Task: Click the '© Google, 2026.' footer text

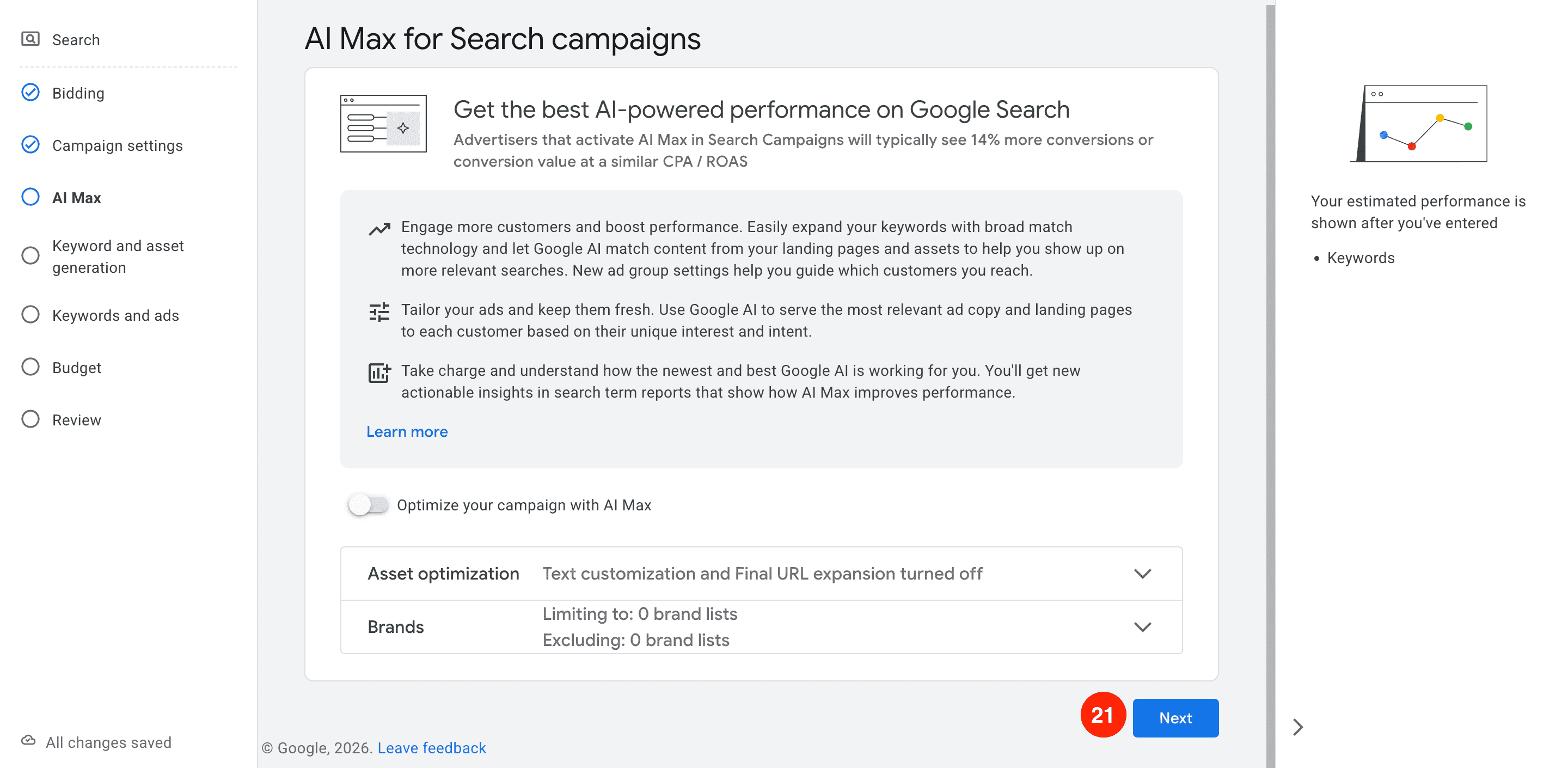Action: click(x=316, y=748)
